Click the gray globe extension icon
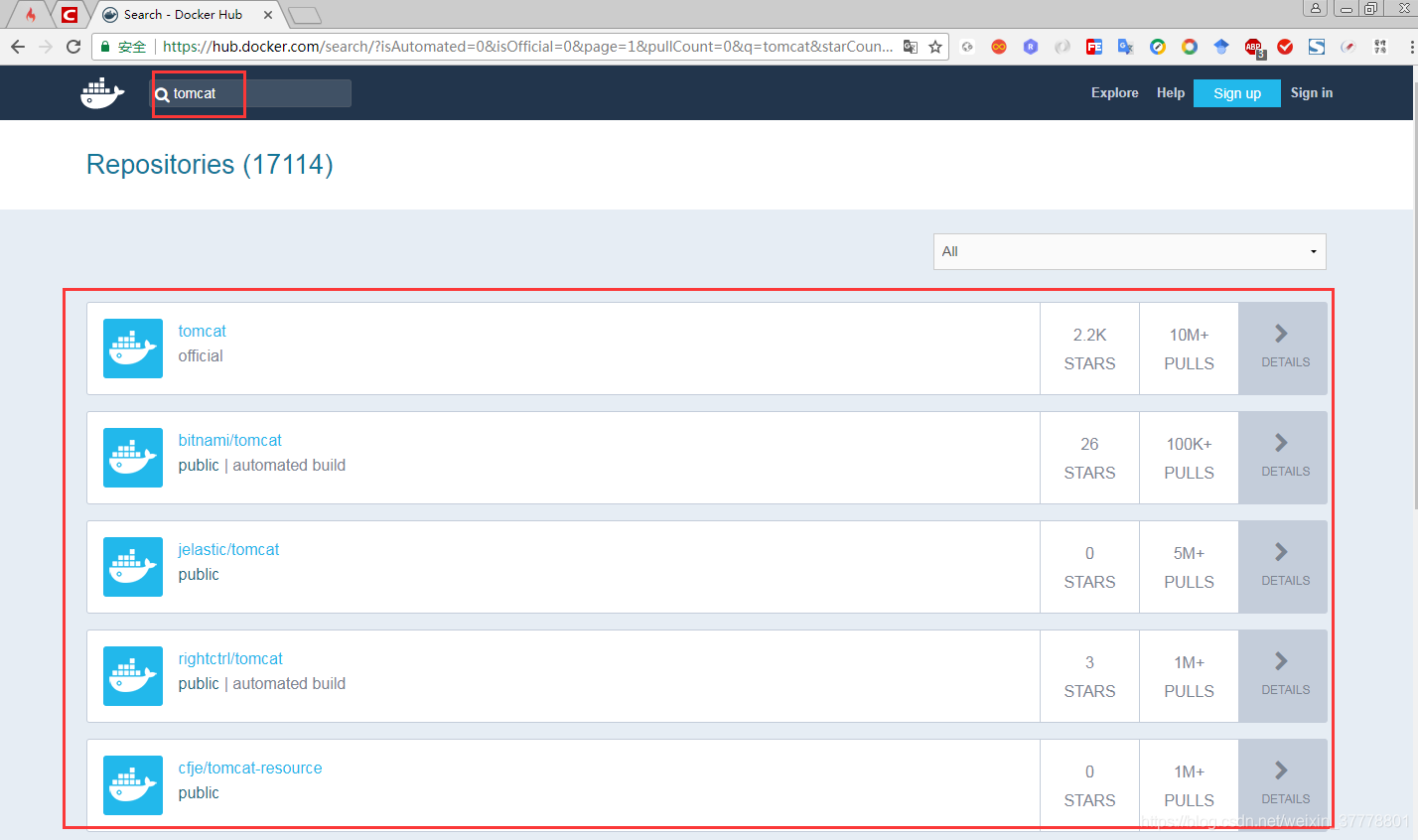The height and width of the screenshot is (840, 1418). (x=967, y=47)
